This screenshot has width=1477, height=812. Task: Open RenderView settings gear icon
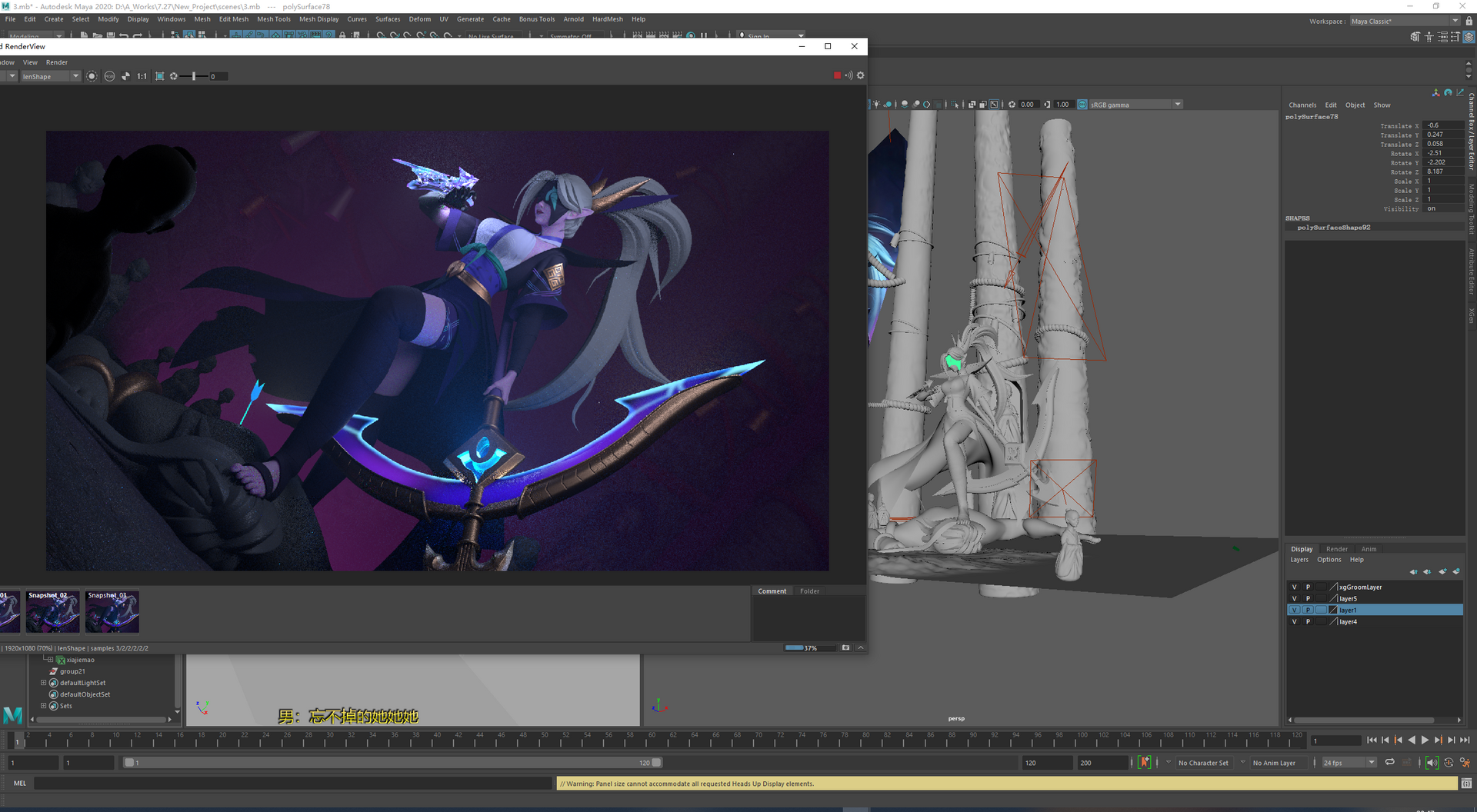point(861,75)
